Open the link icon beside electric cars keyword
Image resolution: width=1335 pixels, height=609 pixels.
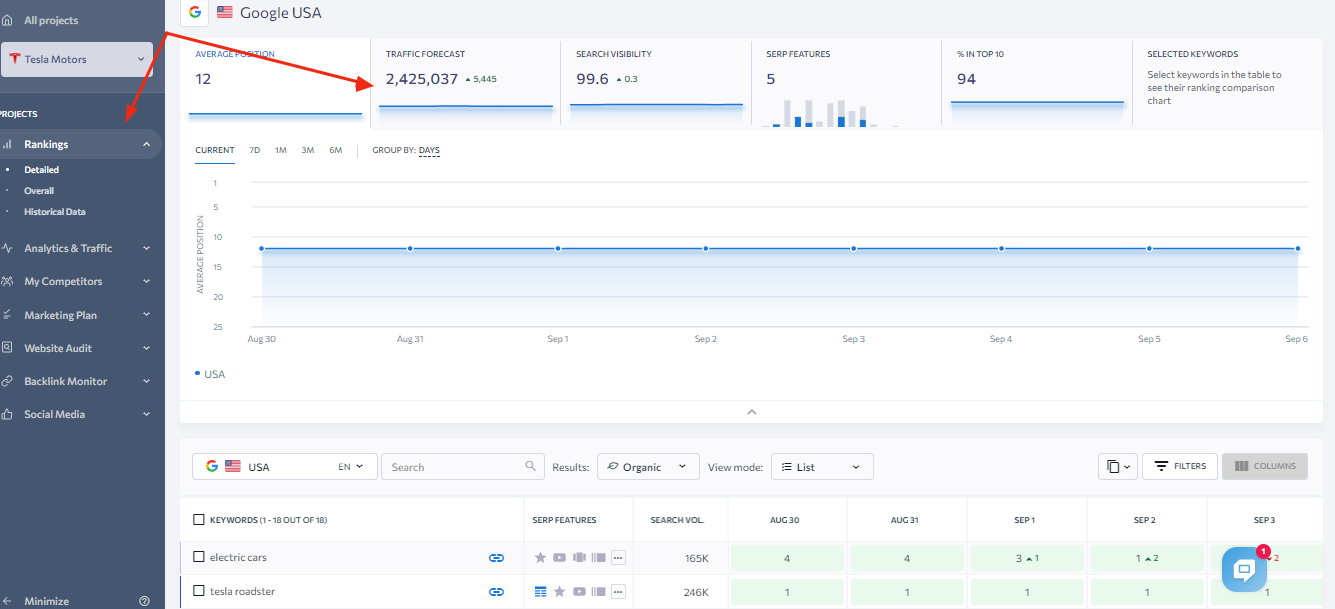497,557
